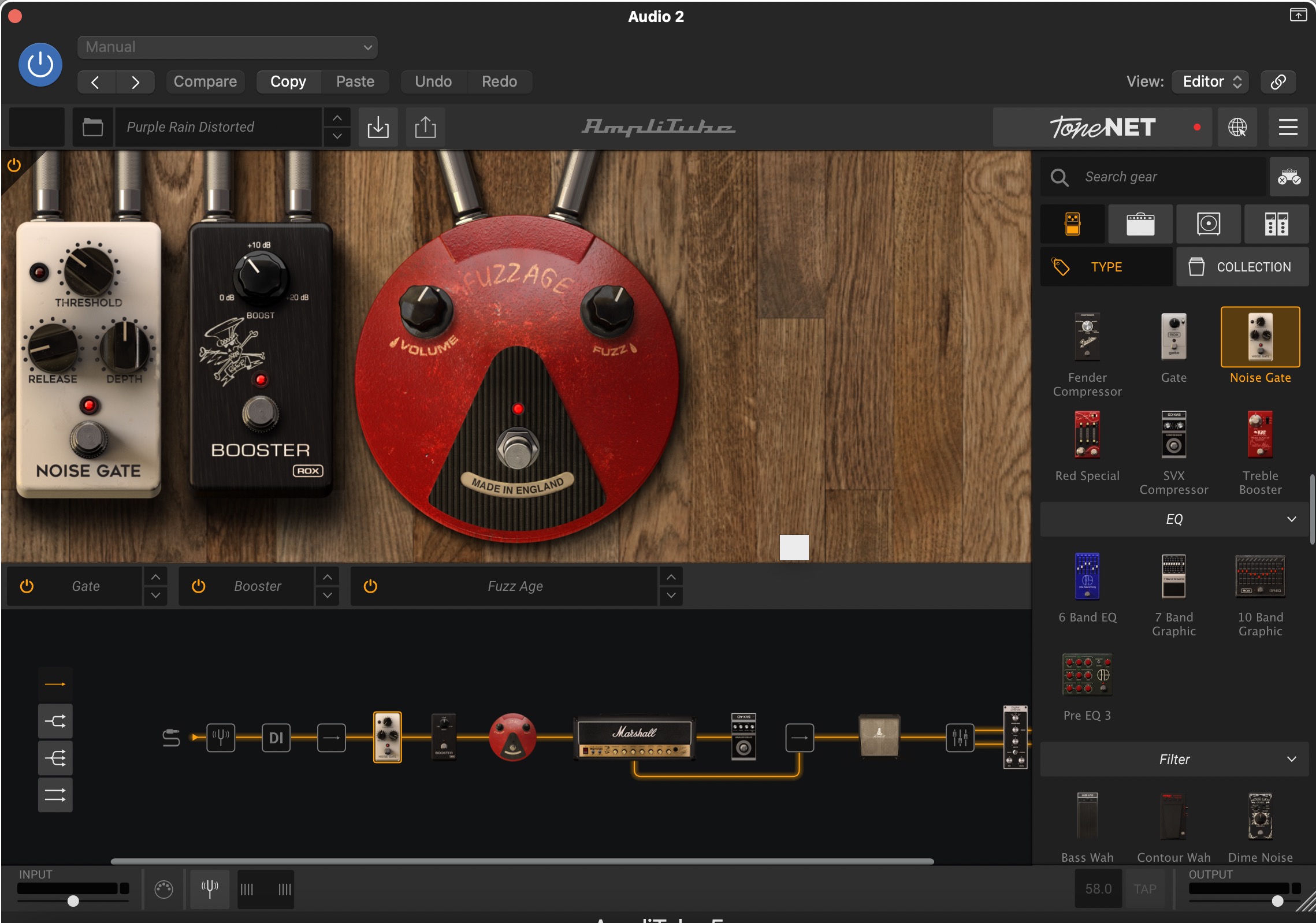Select Fuzz Age pedal in signal chain
Screen dimensions: 1316x923
pyautogui.click(x=512, y=738)
